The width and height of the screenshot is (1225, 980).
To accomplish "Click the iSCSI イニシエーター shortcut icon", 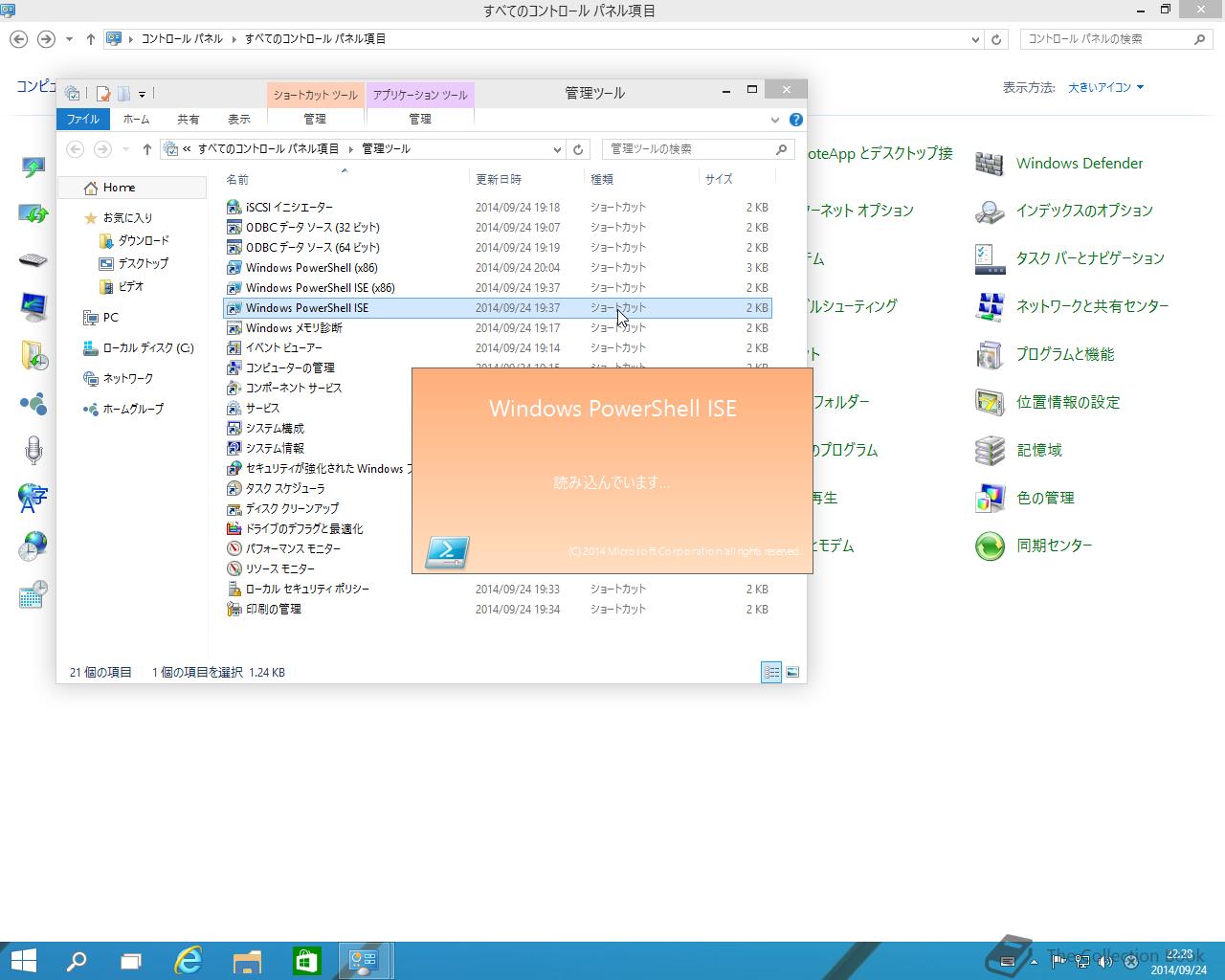I will coord(234,207).
